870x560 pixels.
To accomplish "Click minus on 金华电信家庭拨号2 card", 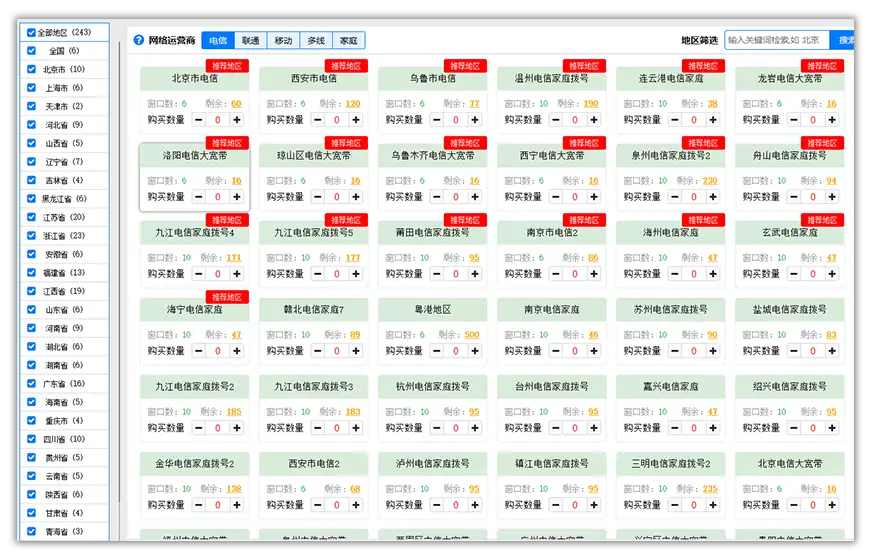I will click(199, 505).
